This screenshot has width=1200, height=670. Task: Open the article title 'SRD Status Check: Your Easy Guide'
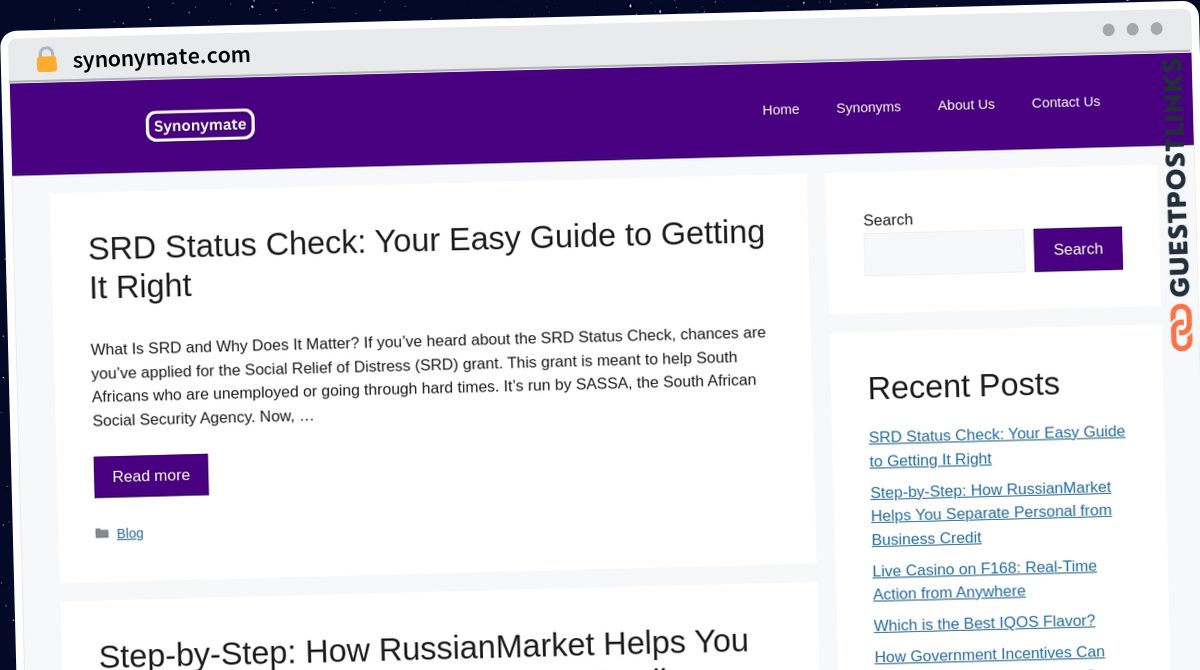point(427,259)
